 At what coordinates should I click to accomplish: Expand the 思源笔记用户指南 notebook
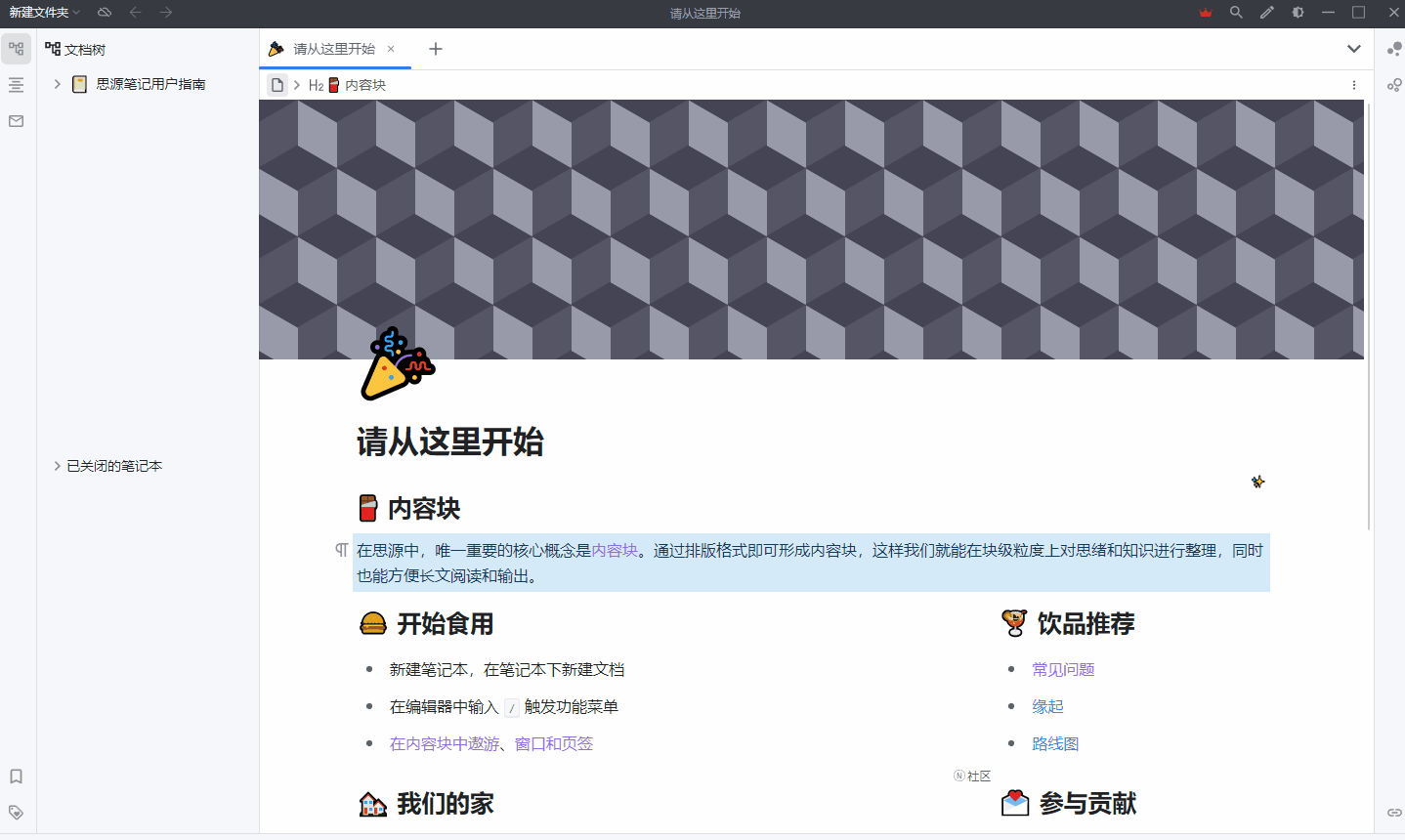pyautogui.click(x=57, y=84)
